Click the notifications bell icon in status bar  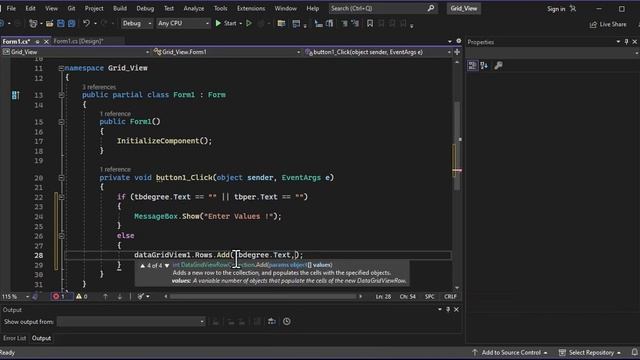click(635, 352)
